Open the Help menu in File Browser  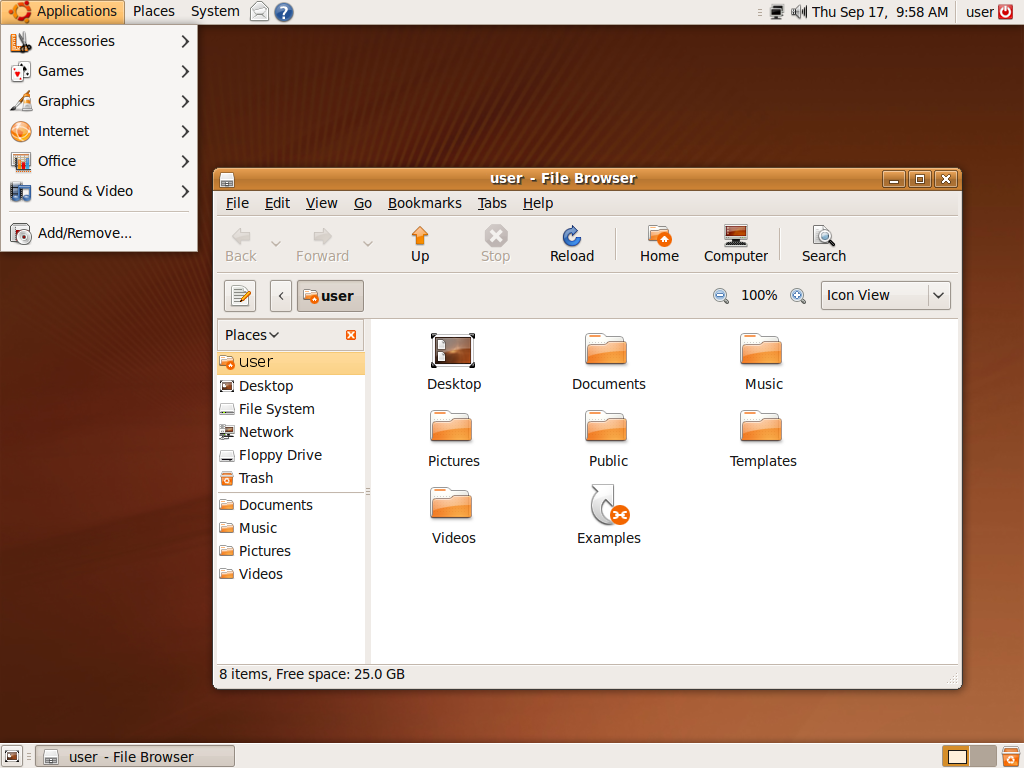tap(537, 203)
